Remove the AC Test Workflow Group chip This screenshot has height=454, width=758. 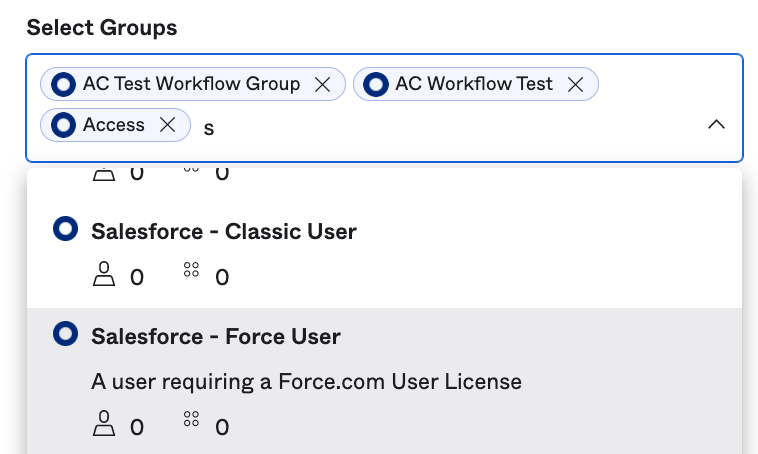click(x=322, y=85)
